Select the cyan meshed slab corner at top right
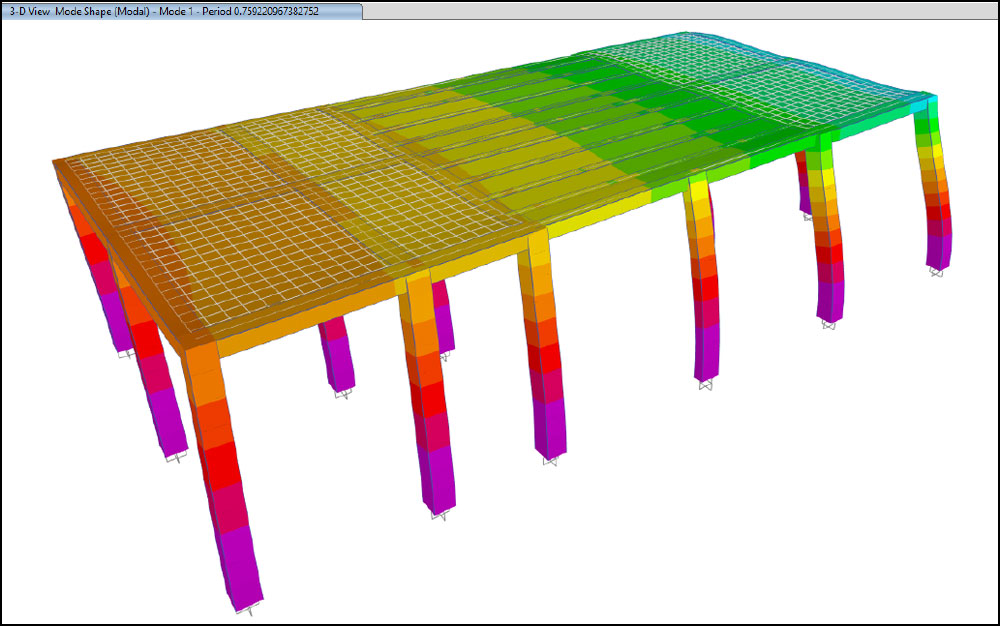Image resolution: width=1000 pixels, height=626 pixels. (880, 80)
